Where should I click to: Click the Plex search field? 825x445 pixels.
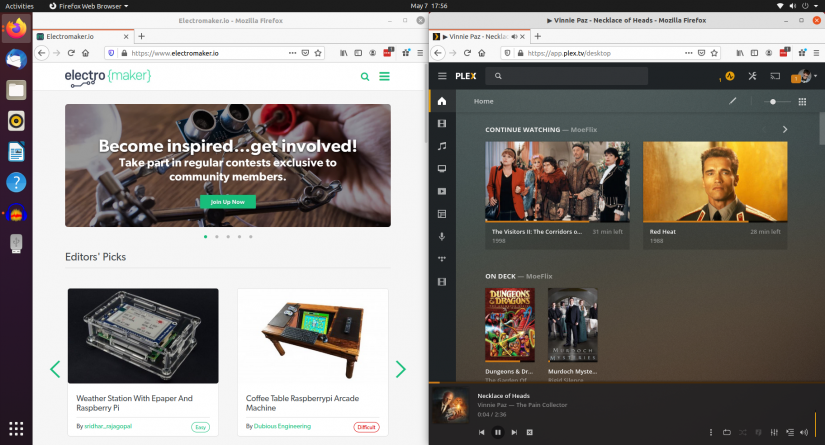click(x=567, y=76)
